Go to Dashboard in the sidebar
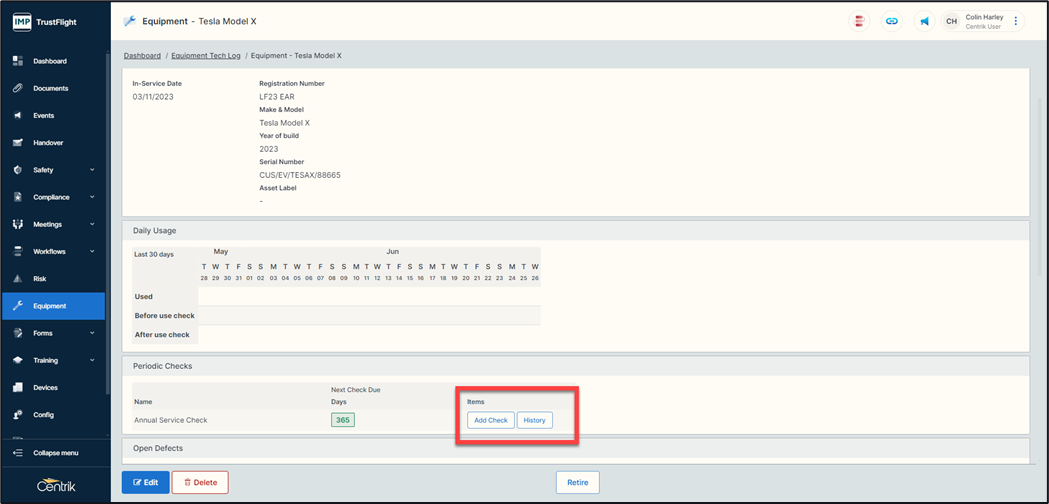 tap(50, 61)
